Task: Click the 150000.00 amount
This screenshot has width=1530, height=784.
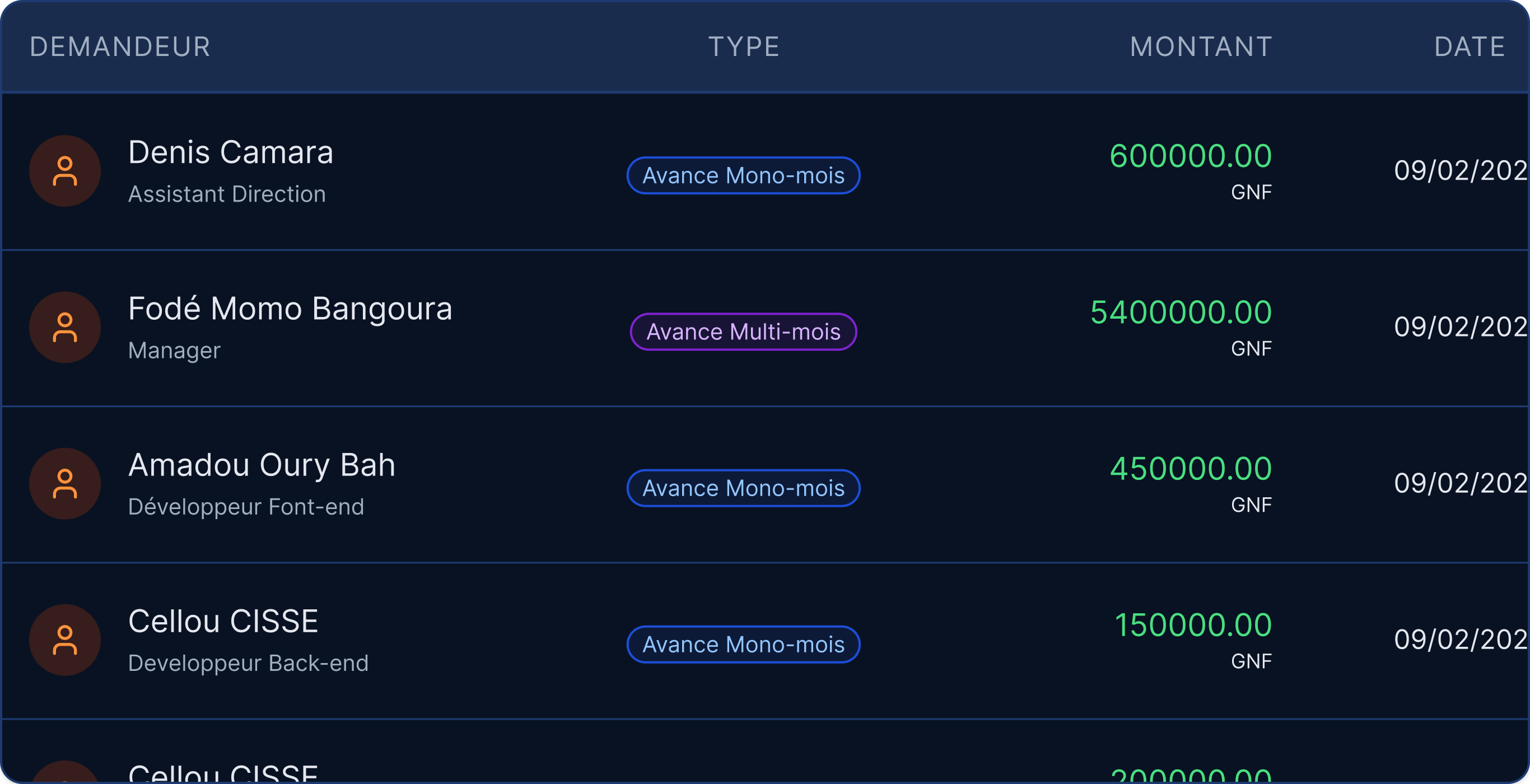Action: click(1193, 625)
